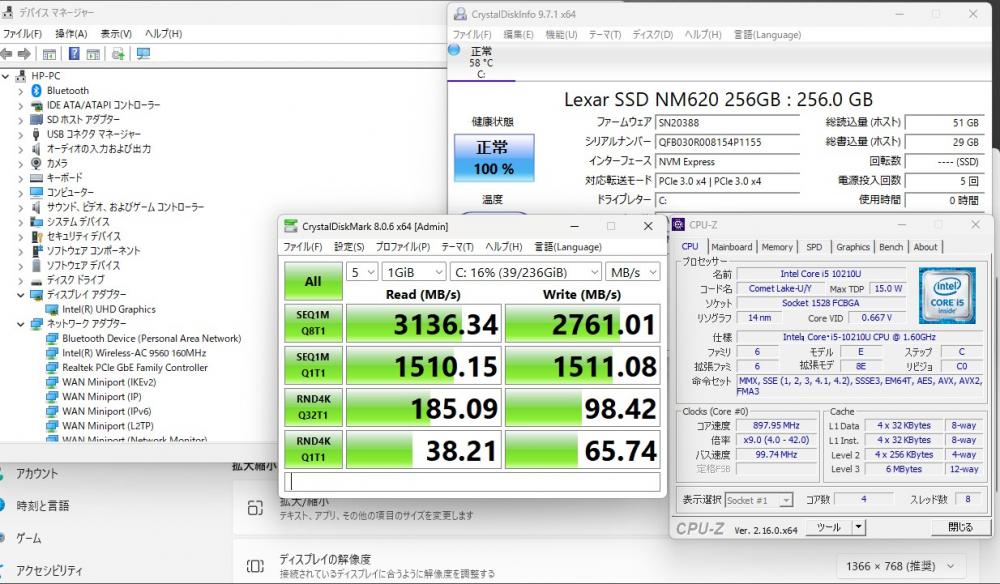Click the CrystalDiskInfo title bar app icon
The width and height of the screenshot is (1000, 584).
click(x=460, y=14)
